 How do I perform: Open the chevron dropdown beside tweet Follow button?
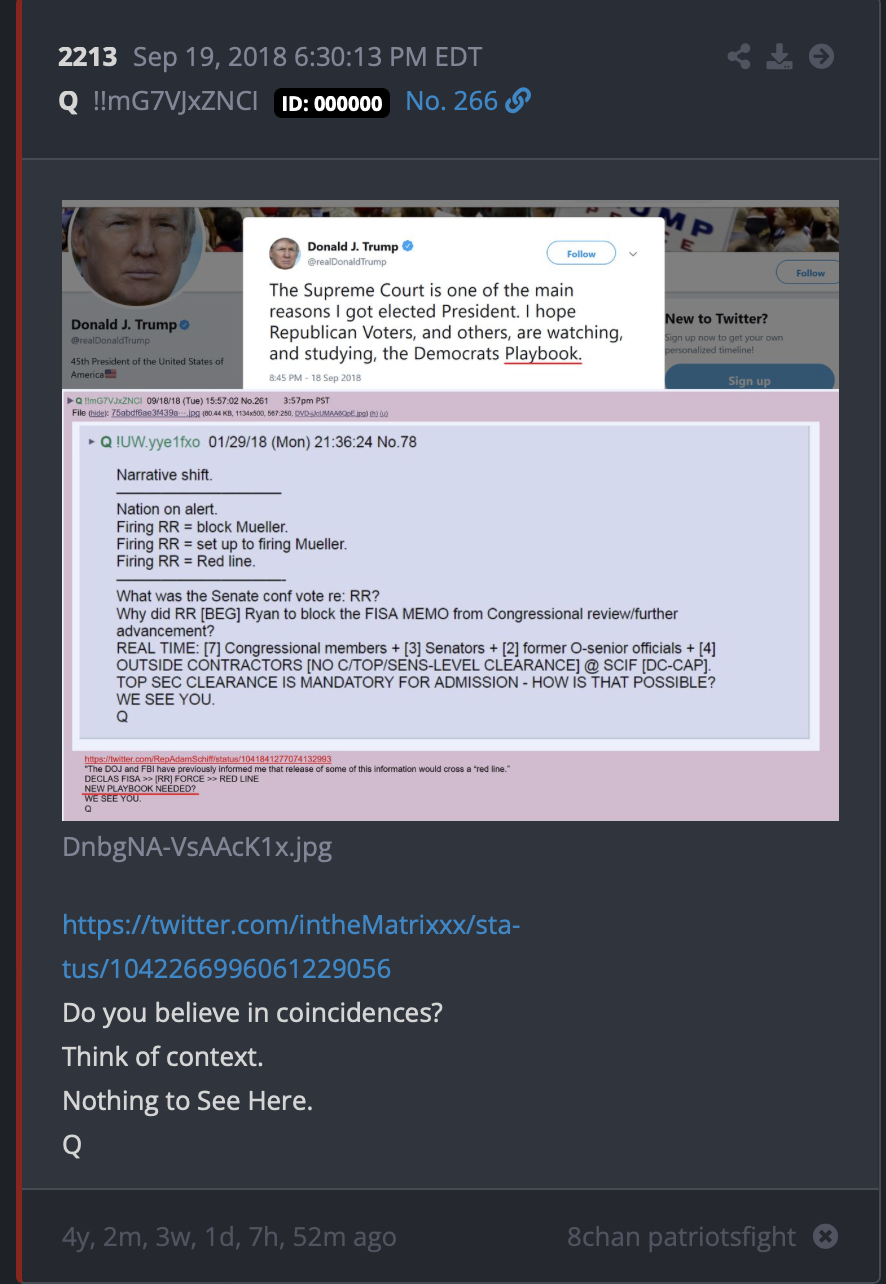[x=632, y=254]
